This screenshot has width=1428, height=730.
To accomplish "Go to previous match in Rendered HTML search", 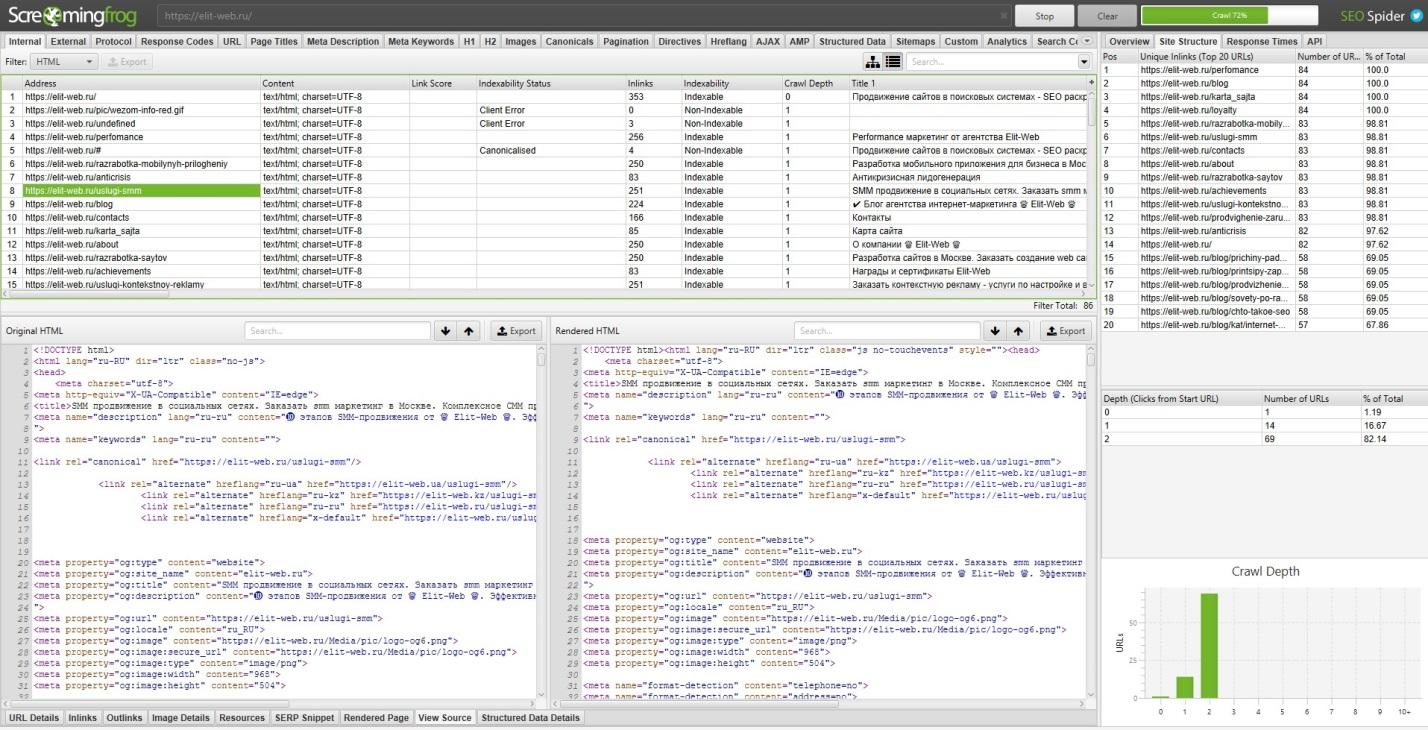I will (1018, 331).
